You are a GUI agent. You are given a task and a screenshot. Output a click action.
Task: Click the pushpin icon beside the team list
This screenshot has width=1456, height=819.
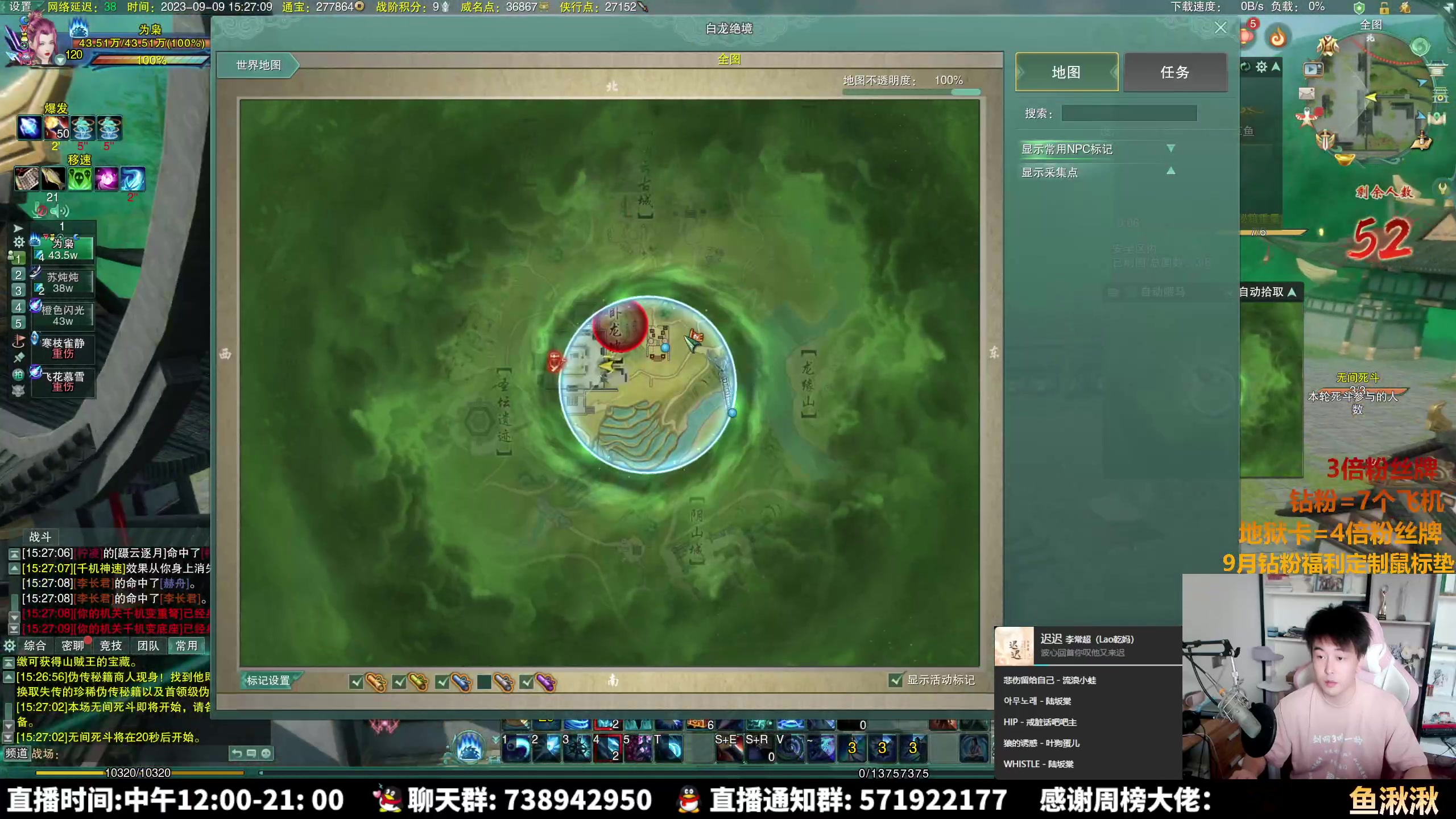click(18, 358)
